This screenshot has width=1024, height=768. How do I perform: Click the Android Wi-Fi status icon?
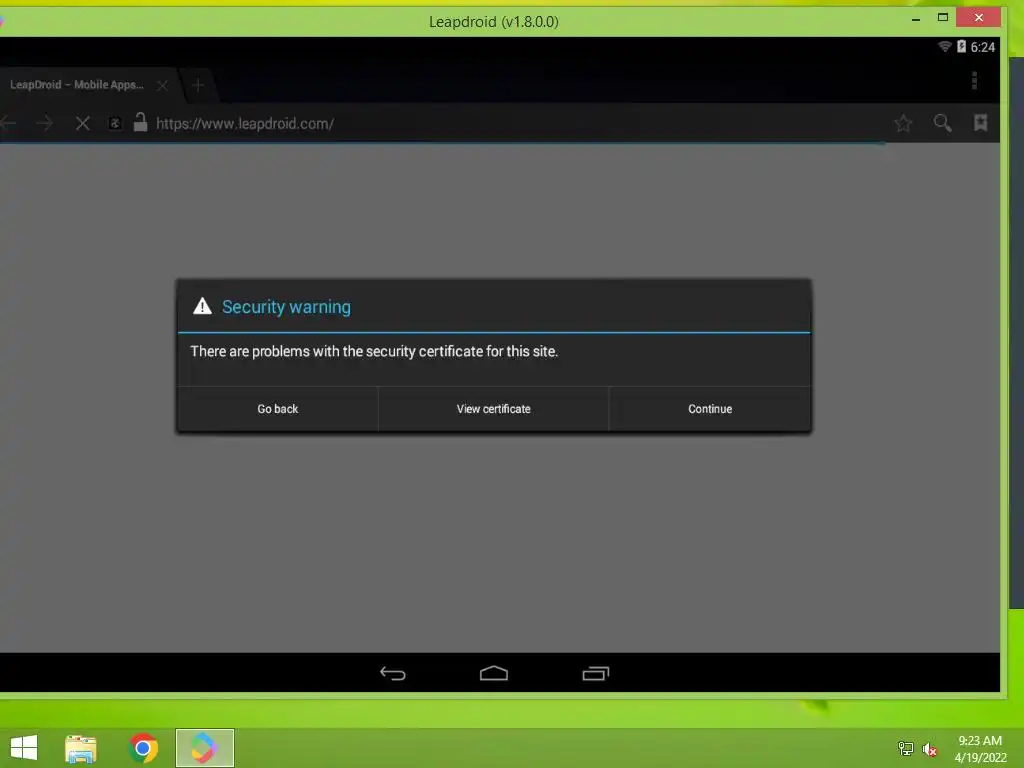[x=944, y=46]
